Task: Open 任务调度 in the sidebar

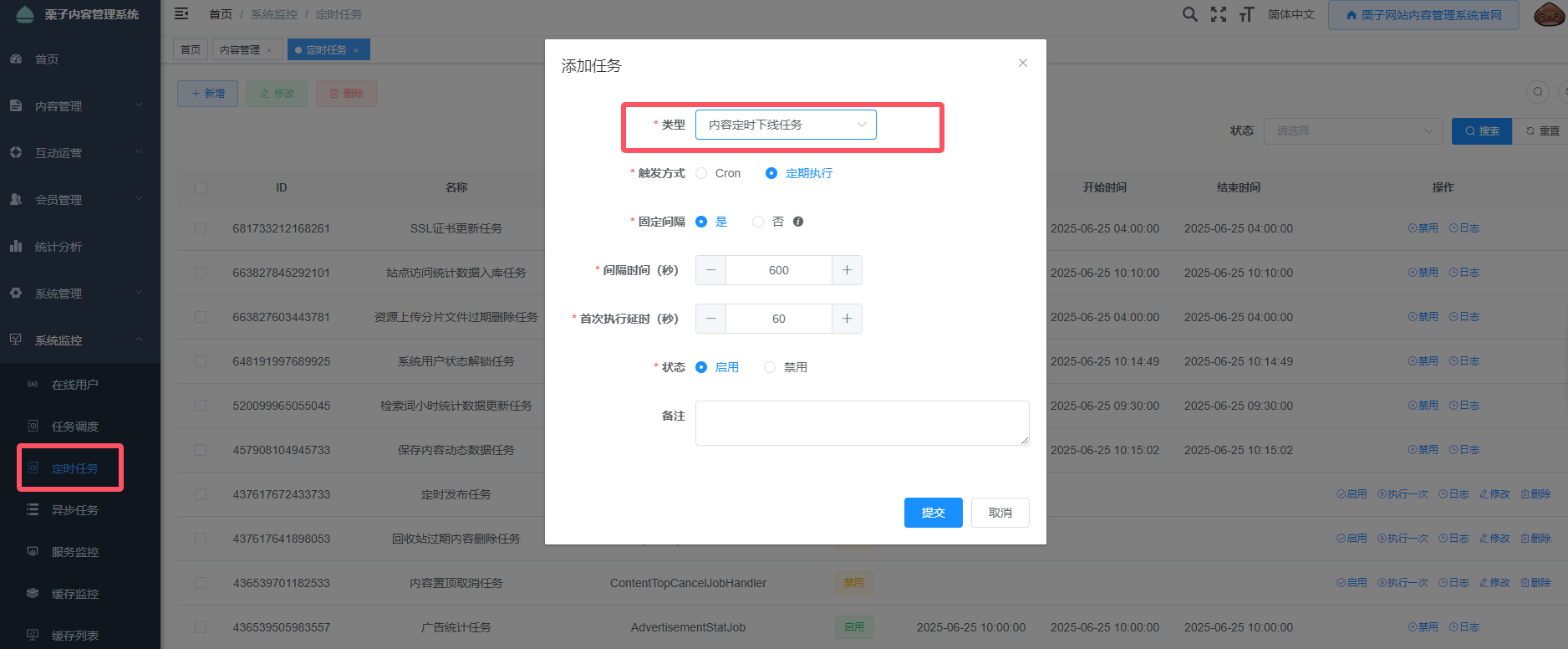Action: (75, 427)
